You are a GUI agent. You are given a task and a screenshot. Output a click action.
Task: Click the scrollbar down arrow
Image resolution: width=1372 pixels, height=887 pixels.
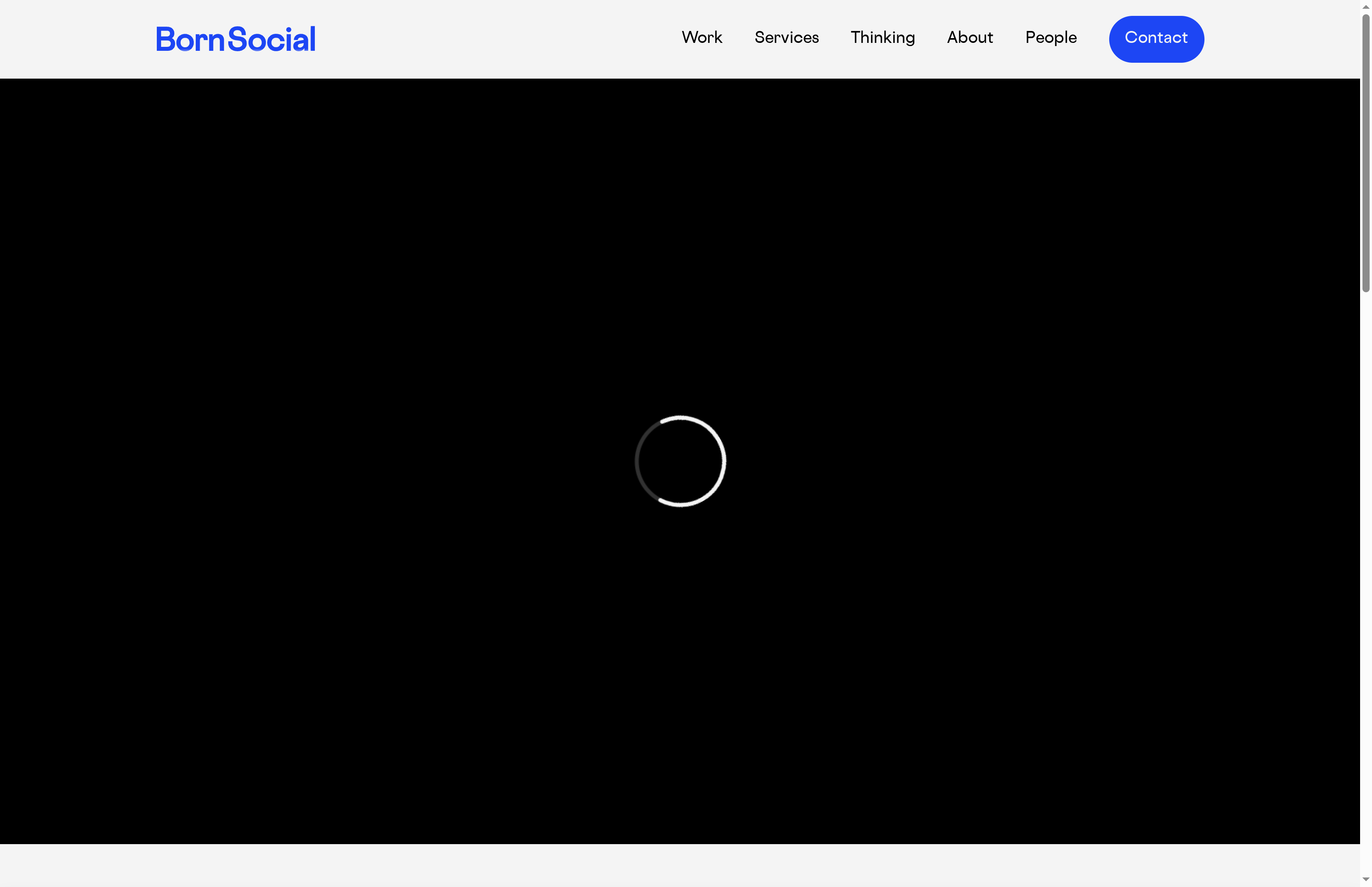[x=1365, y=880]
